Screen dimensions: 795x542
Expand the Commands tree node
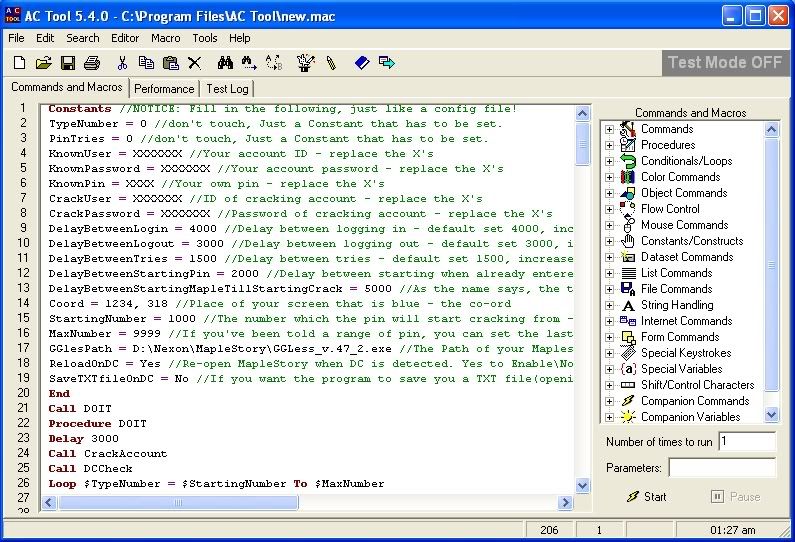point(609,129)
